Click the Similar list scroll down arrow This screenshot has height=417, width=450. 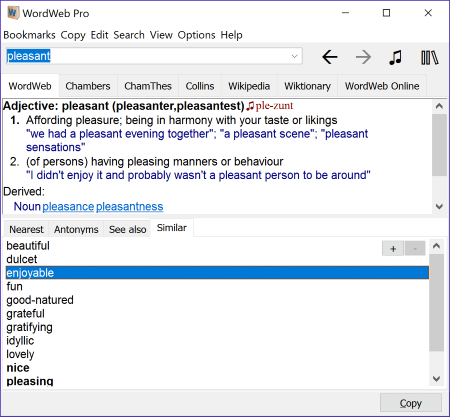coord(436,379)
